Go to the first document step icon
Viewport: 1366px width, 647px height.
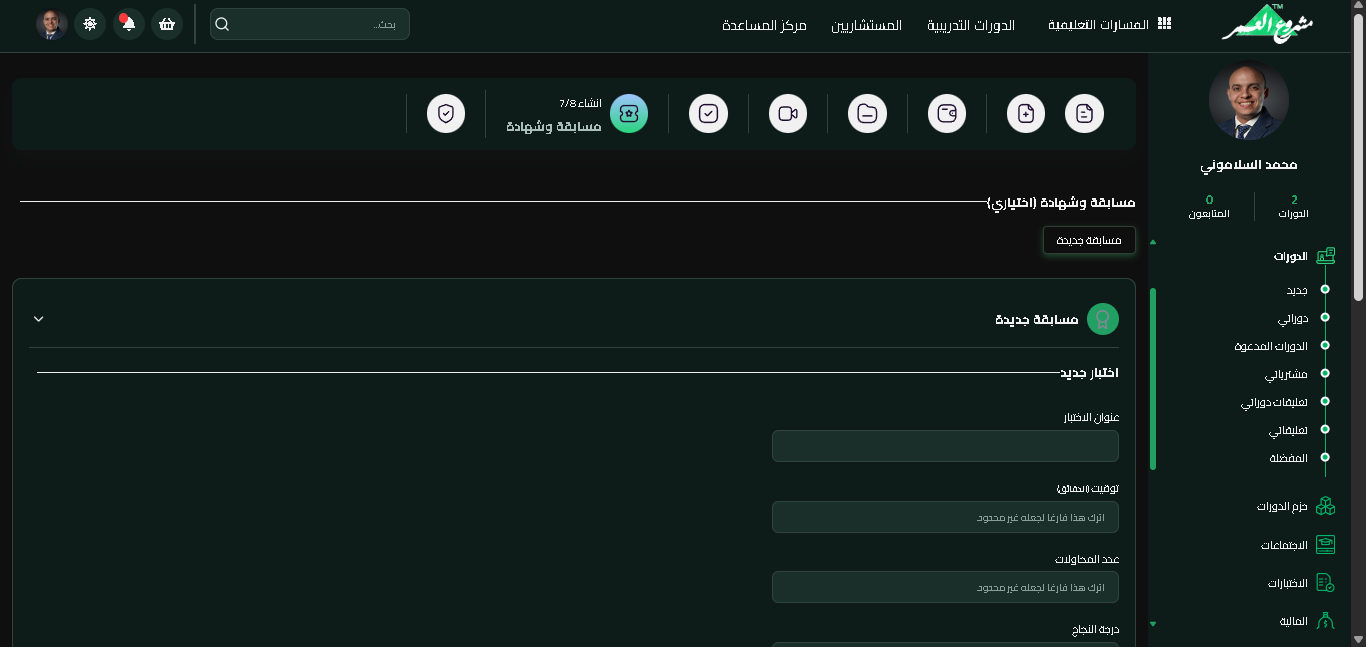pos(1085,113)
